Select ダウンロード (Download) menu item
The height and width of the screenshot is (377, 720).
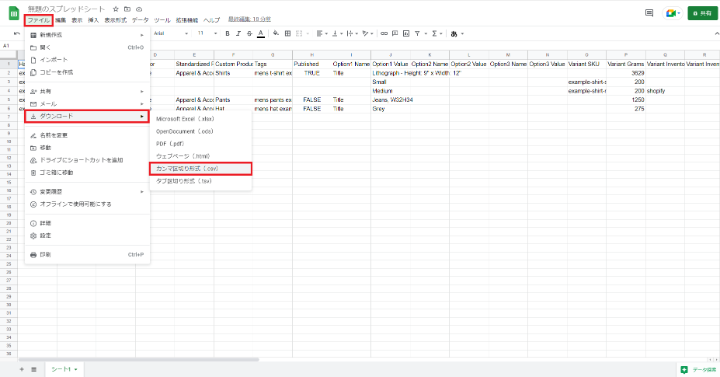click(87, 116)
